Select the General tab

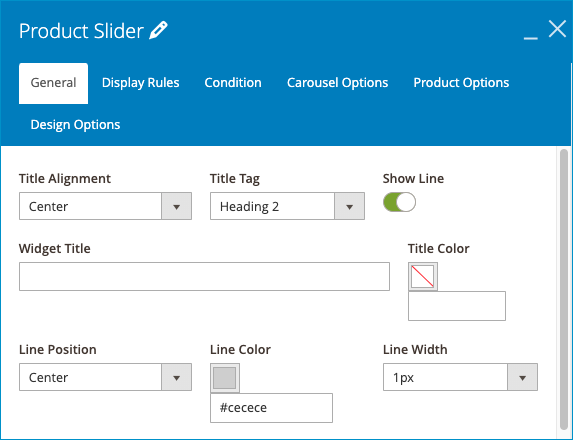[53, 83]
